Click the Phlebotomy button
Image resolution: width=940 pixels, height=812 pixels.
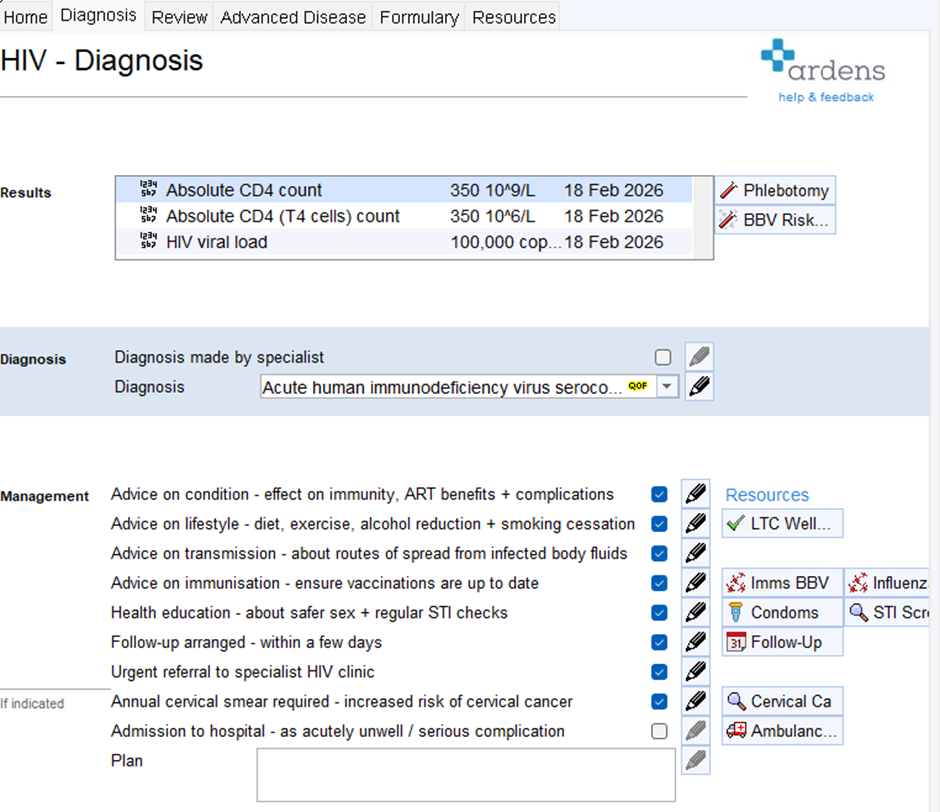(775, 191)
